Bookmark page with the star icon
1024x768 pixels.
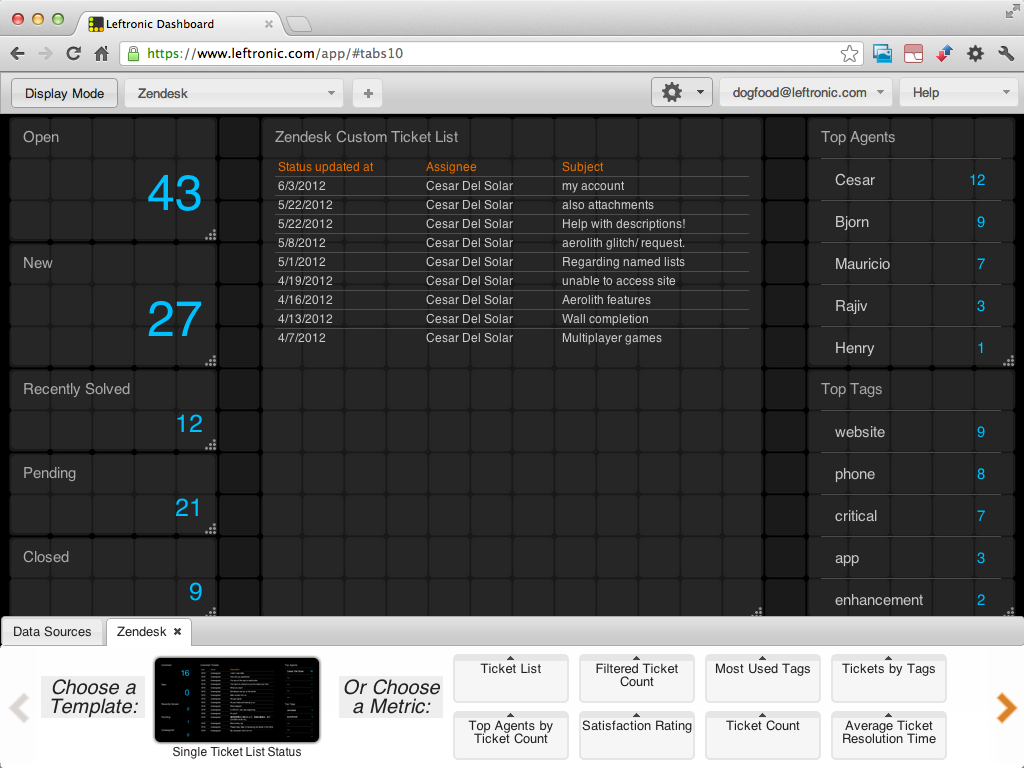(x=849, y=54)
